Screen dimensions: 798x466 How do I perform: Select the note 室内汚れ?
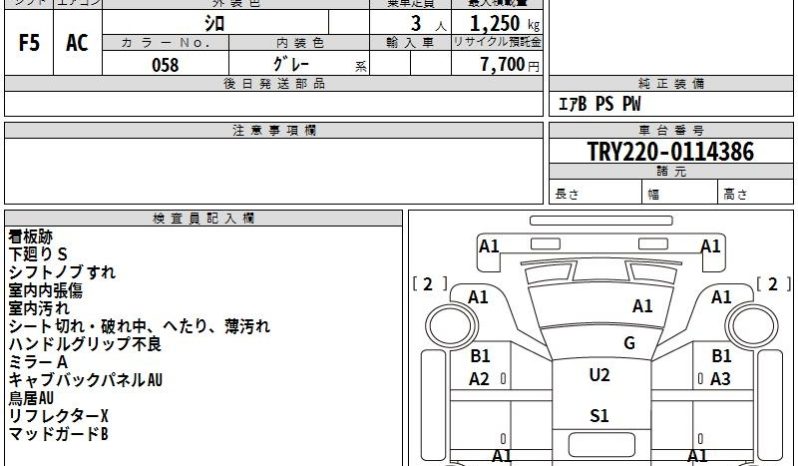point(39,308)
